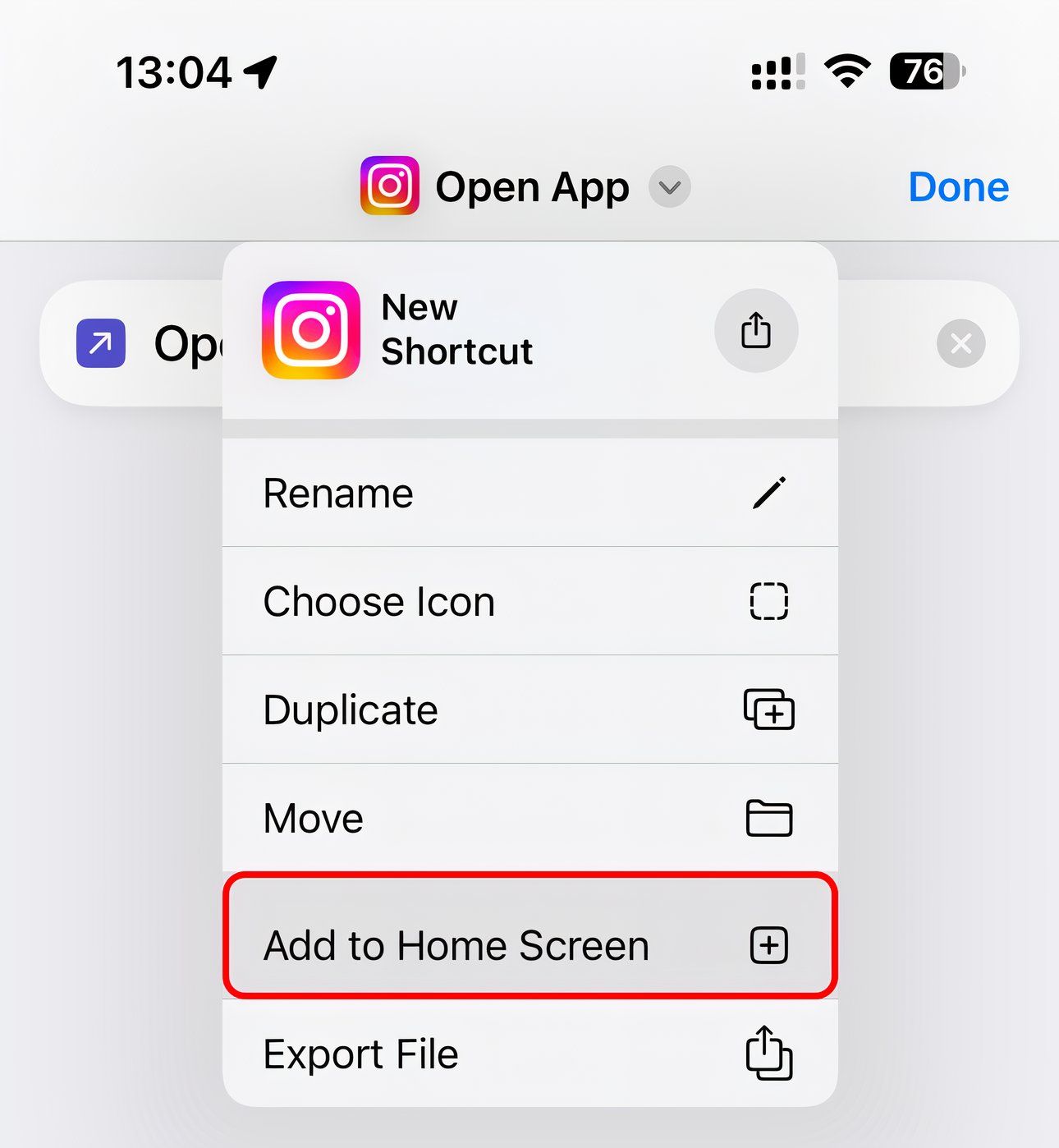
Task: Remove the action with the gray X button
Action: point(961,343)
